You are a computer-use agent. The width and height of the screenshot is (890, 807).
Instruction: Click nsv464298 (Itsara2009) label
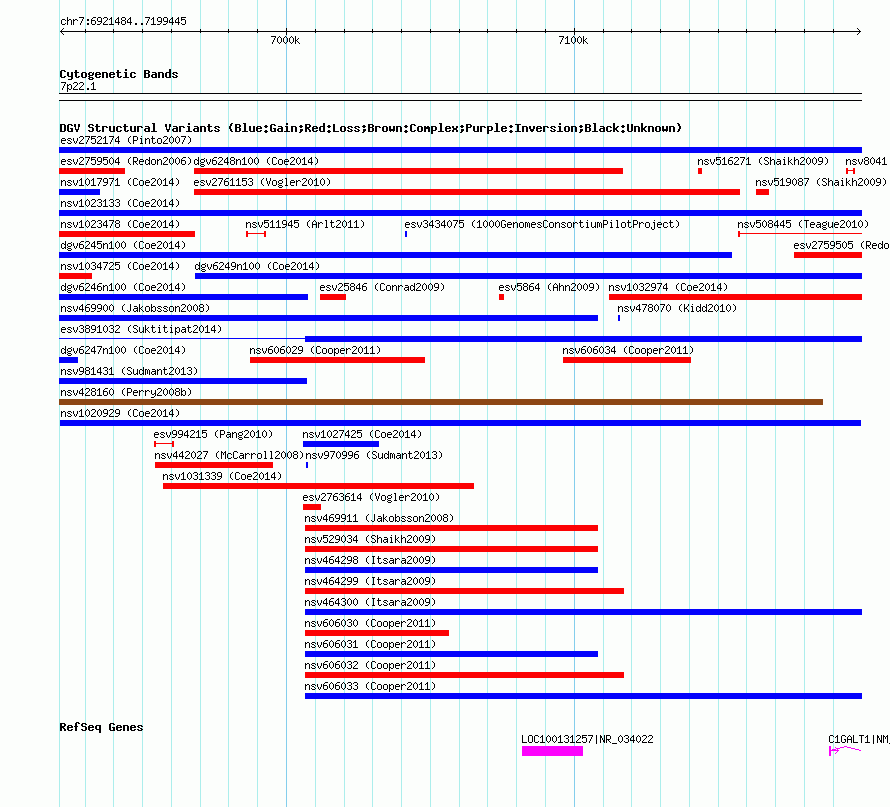pos(370,560)
